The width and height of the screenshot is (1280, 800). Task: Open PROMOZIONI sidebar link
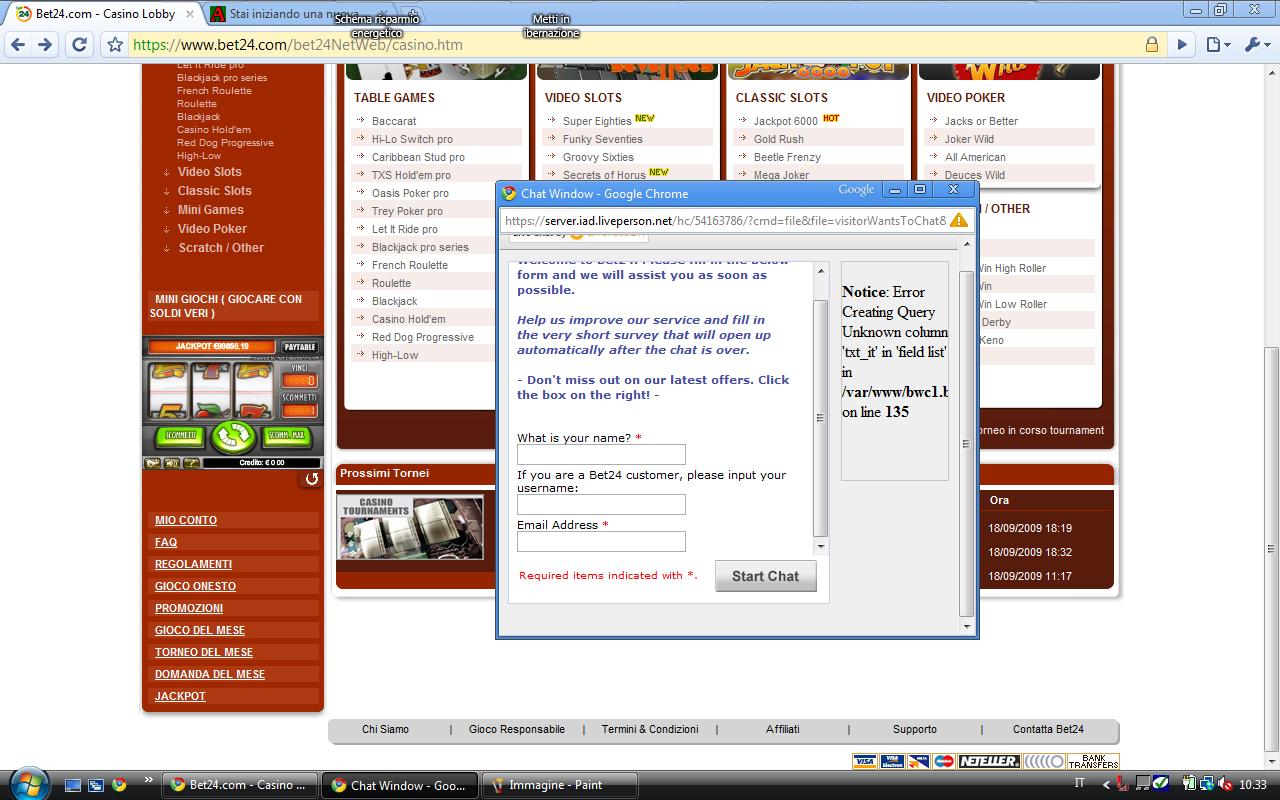tap(189, 608)
